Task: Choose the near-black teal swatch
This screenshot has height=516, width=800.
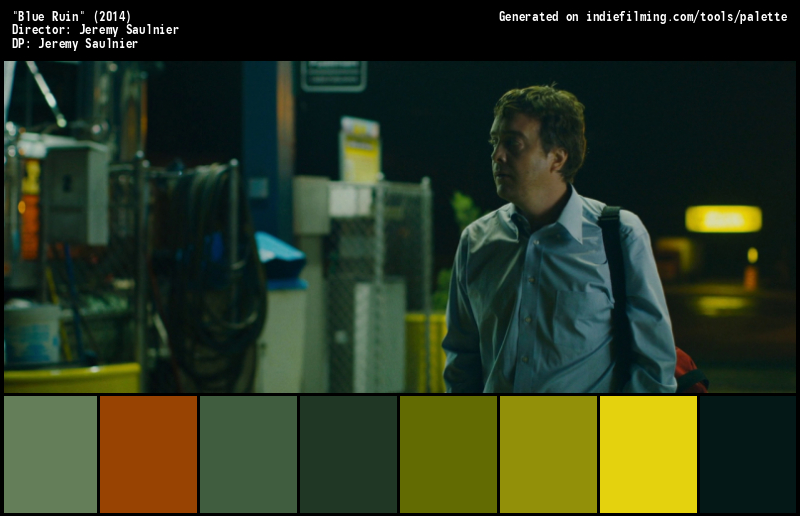Action: [747, 454]
